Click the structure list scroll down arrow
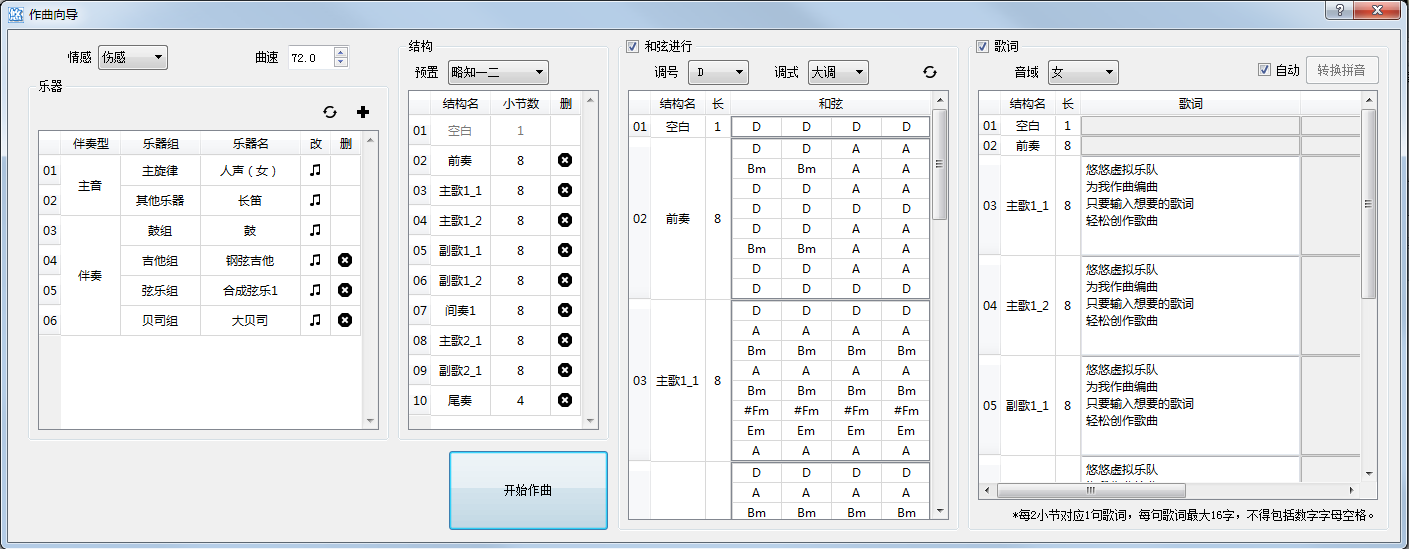Viewport: 1409px width, 549px height. [590, 421]
